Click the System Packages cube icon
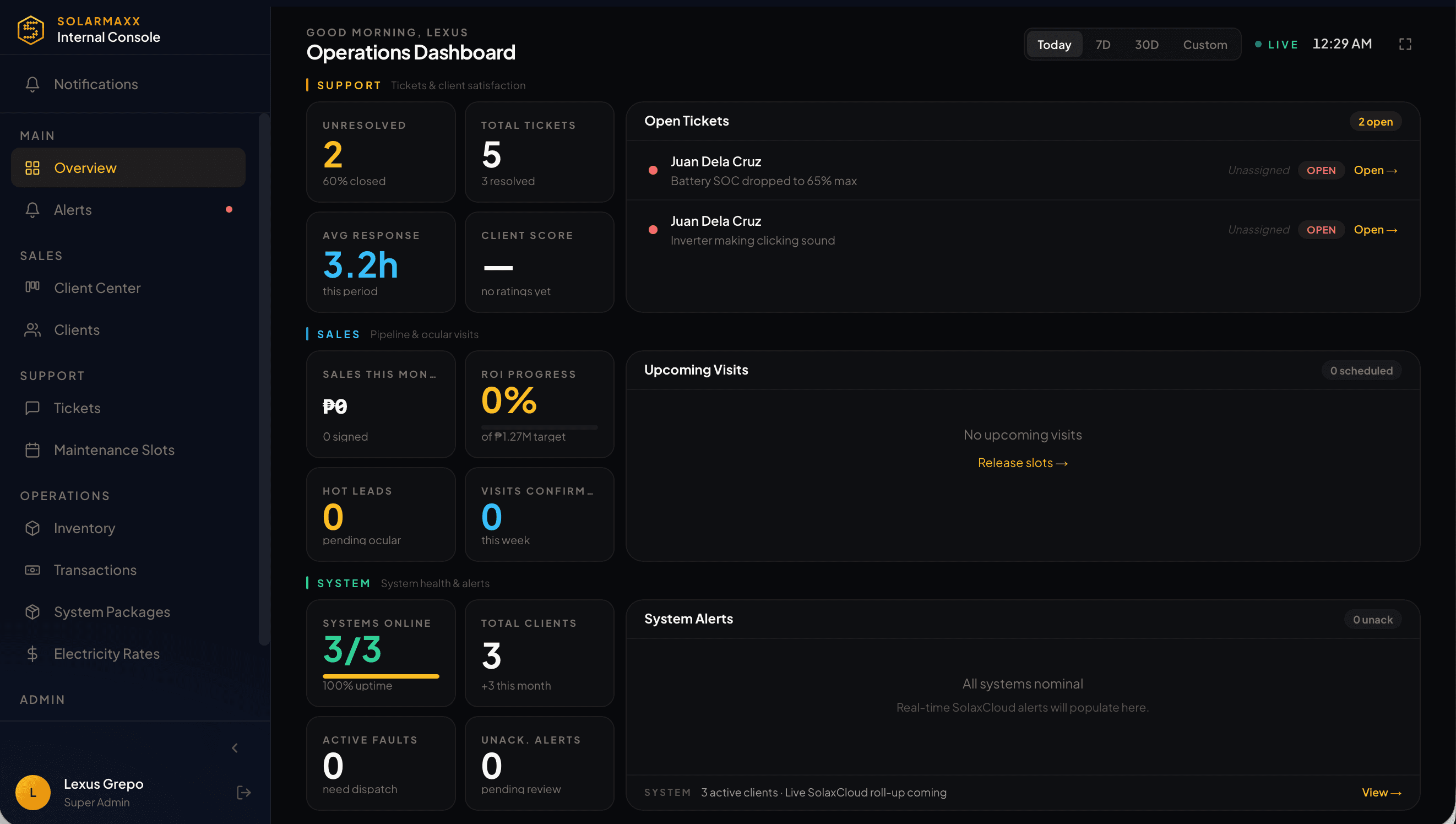 pos(32,612)
